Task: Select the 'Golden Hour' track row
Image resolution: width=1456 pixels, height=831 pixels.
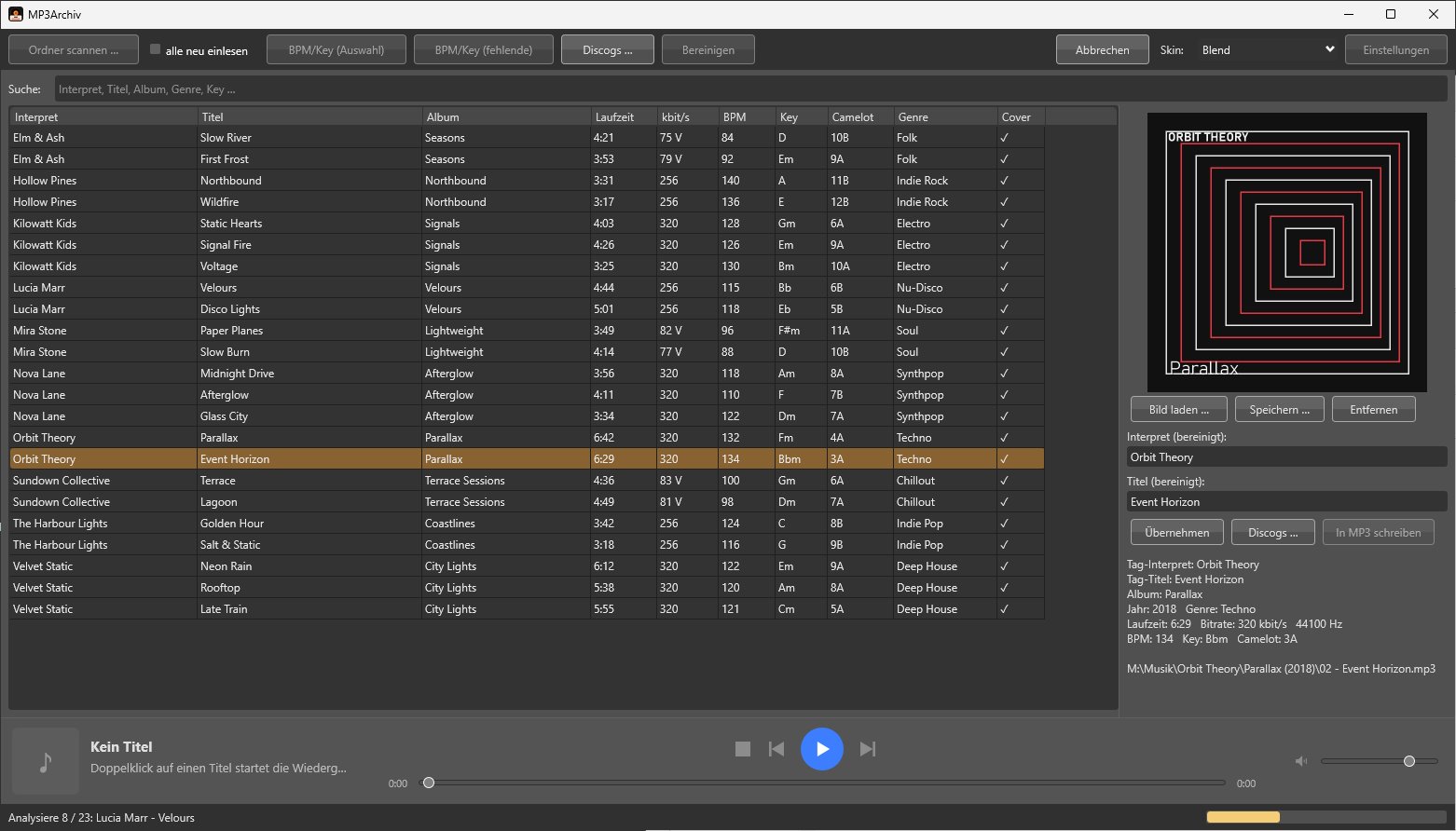Action: [527, 524]
